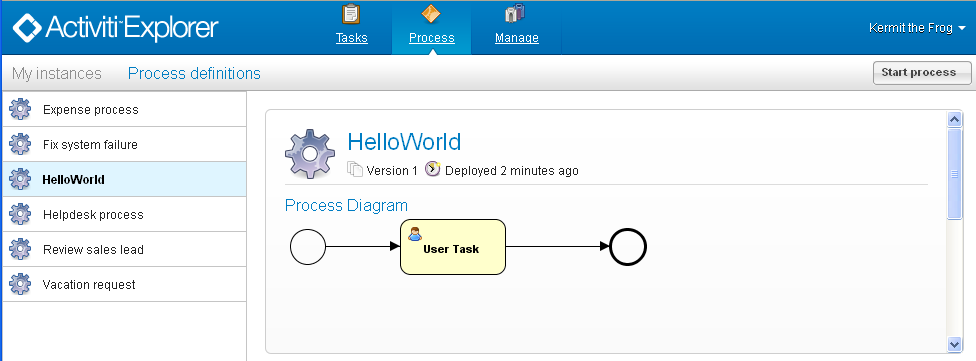Open the Process definitions sub-tab
976x361 pixels.
pos(194,73)
